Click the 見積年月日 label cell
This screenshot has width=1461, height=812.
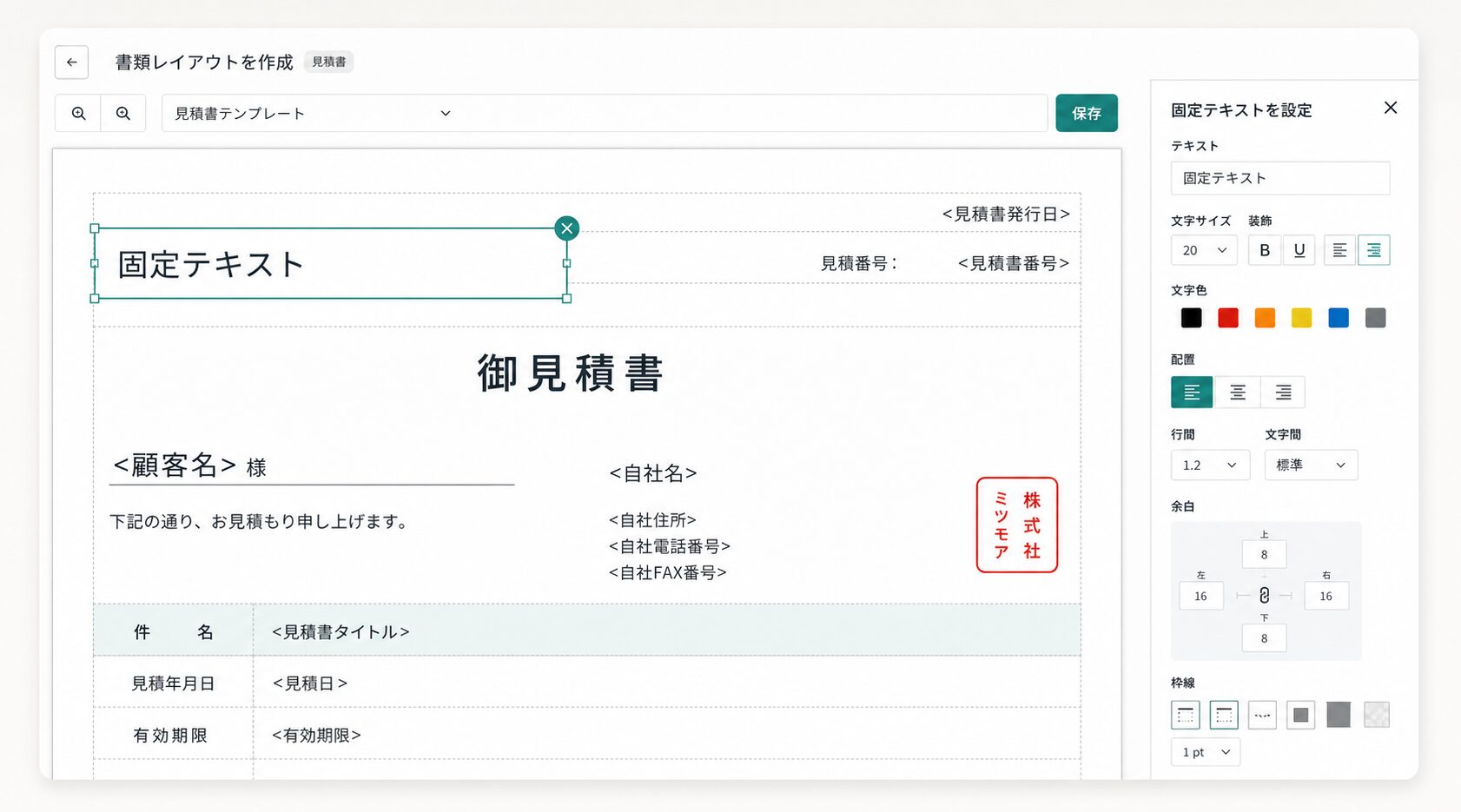(173, 683)
